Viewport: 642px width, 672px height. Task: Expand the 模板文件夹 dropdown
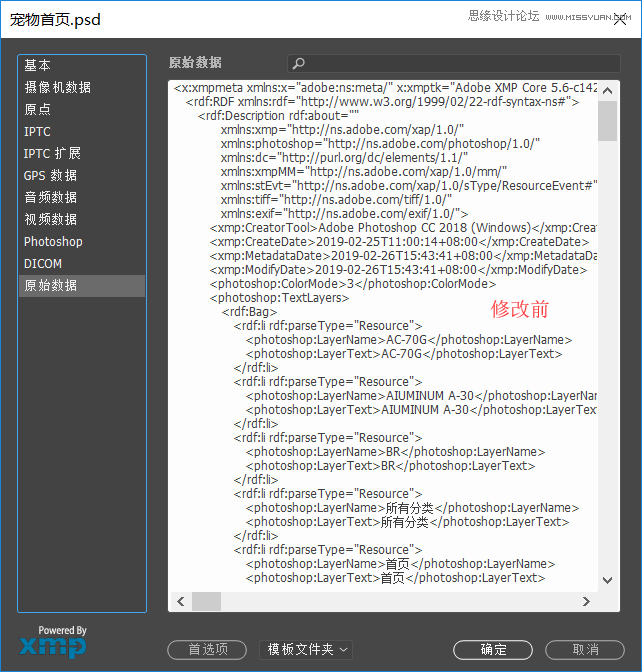306,650
